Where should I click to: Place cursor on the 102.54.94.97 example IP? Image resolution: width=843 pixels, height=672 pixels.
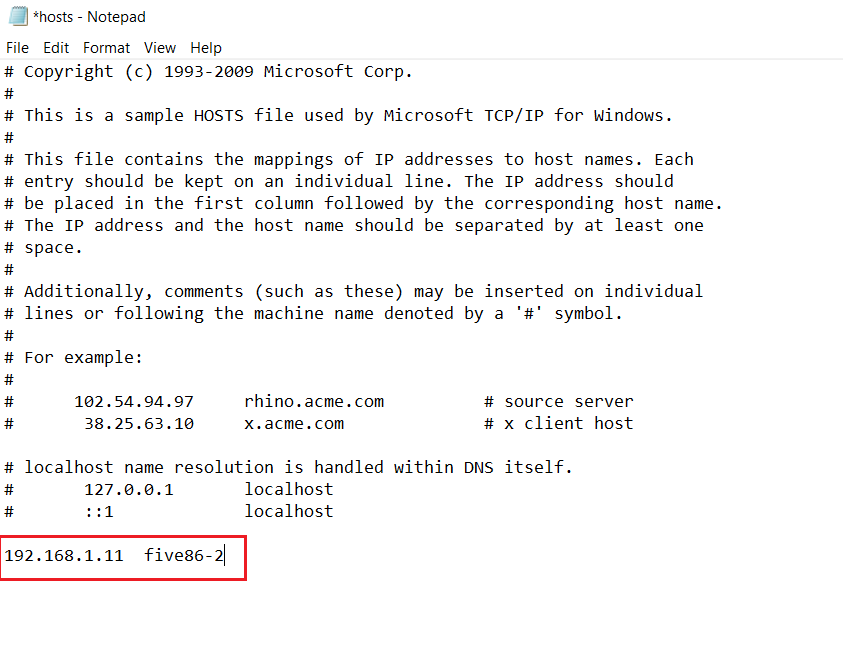134,401
